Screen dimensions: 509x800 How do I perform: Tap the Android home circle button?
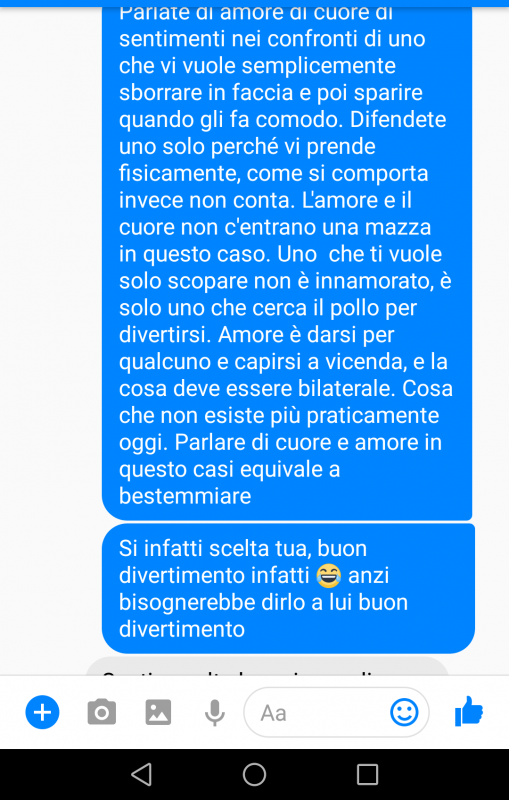[x=254, y=774]
